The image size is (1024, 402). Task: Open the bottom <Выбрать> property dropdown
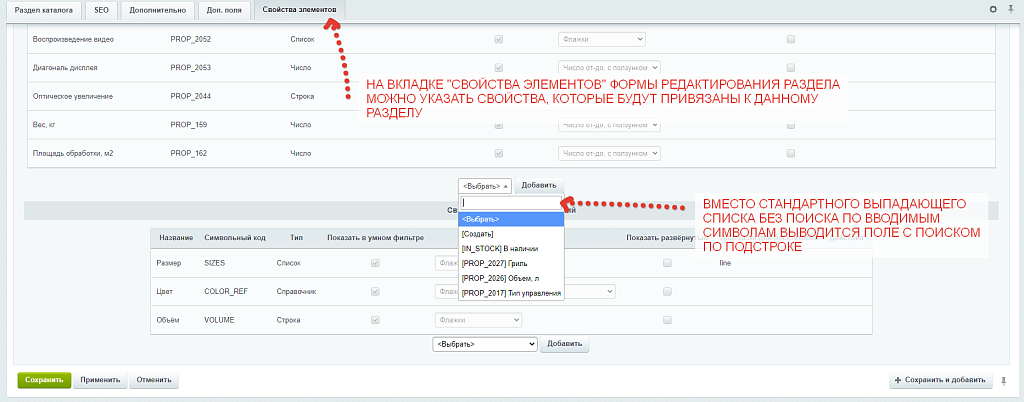click(485, 344)
